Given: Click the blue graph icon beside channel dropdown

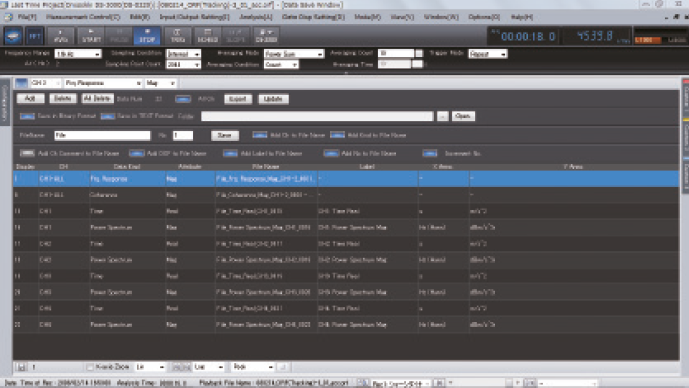Looking at the screenshot, I should 21,83.
